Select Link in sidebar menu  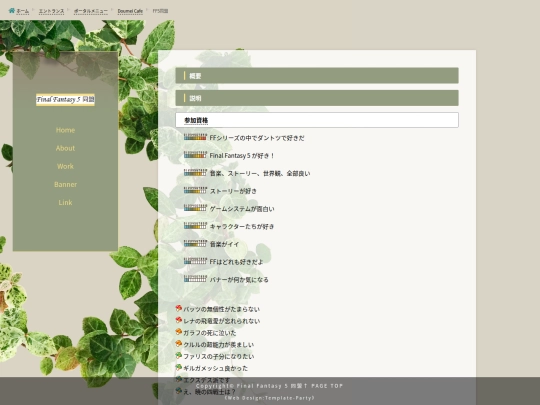click(x=65, y=202)
